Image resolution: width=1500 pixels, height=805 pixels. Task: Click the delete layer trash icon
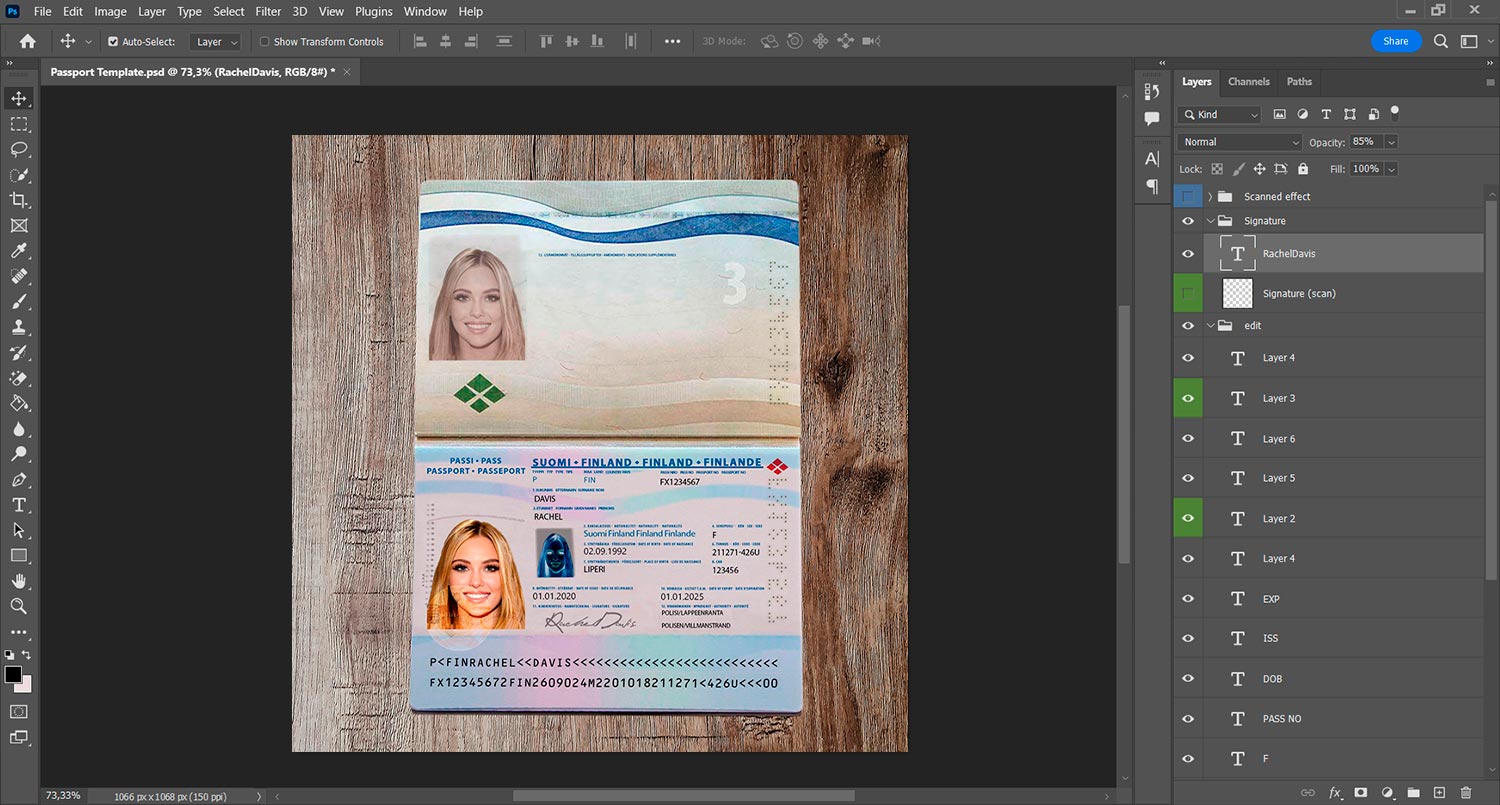1465,793
